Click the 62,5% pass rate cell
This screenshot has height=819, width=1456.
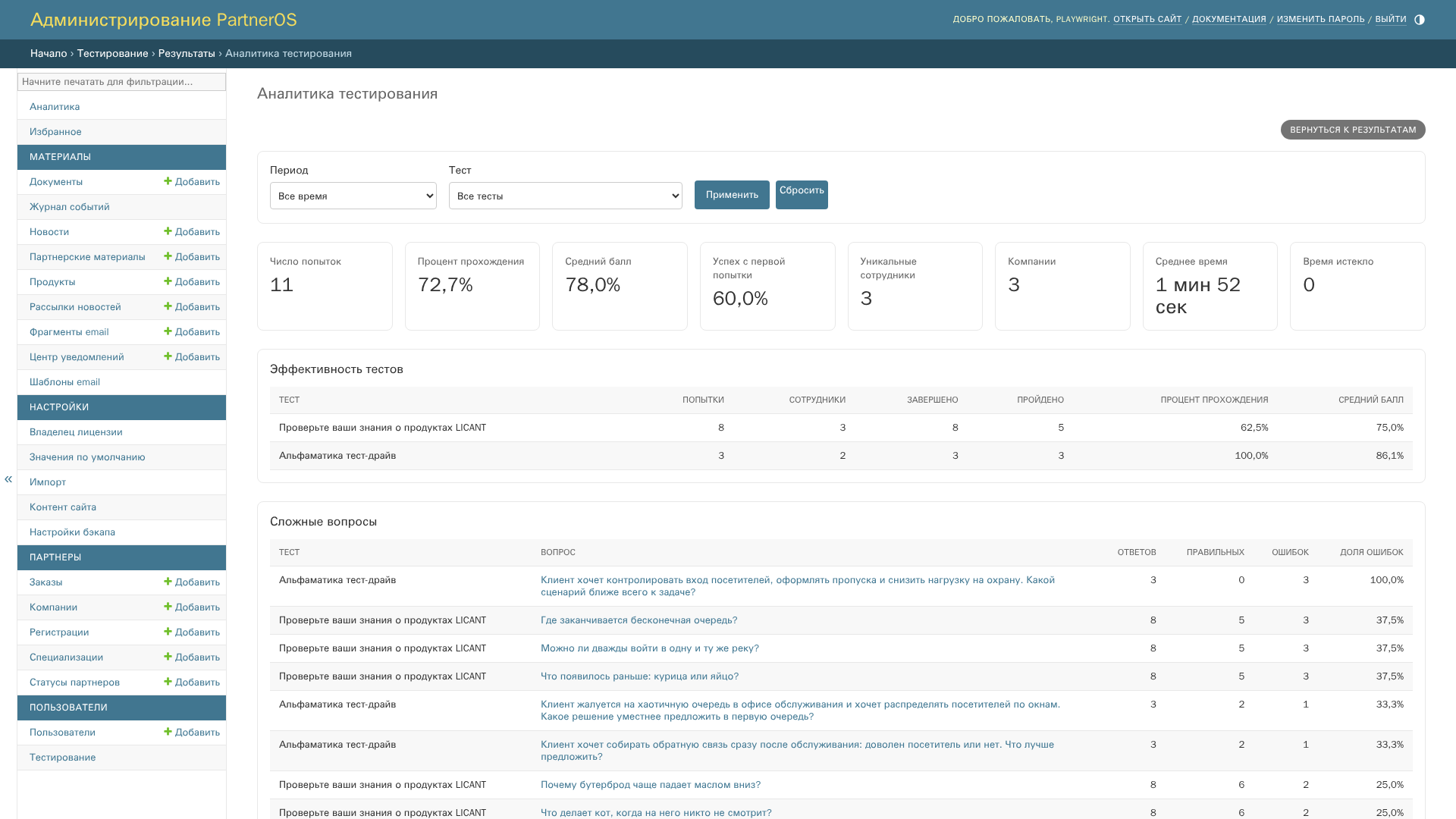pos(1254,428)
